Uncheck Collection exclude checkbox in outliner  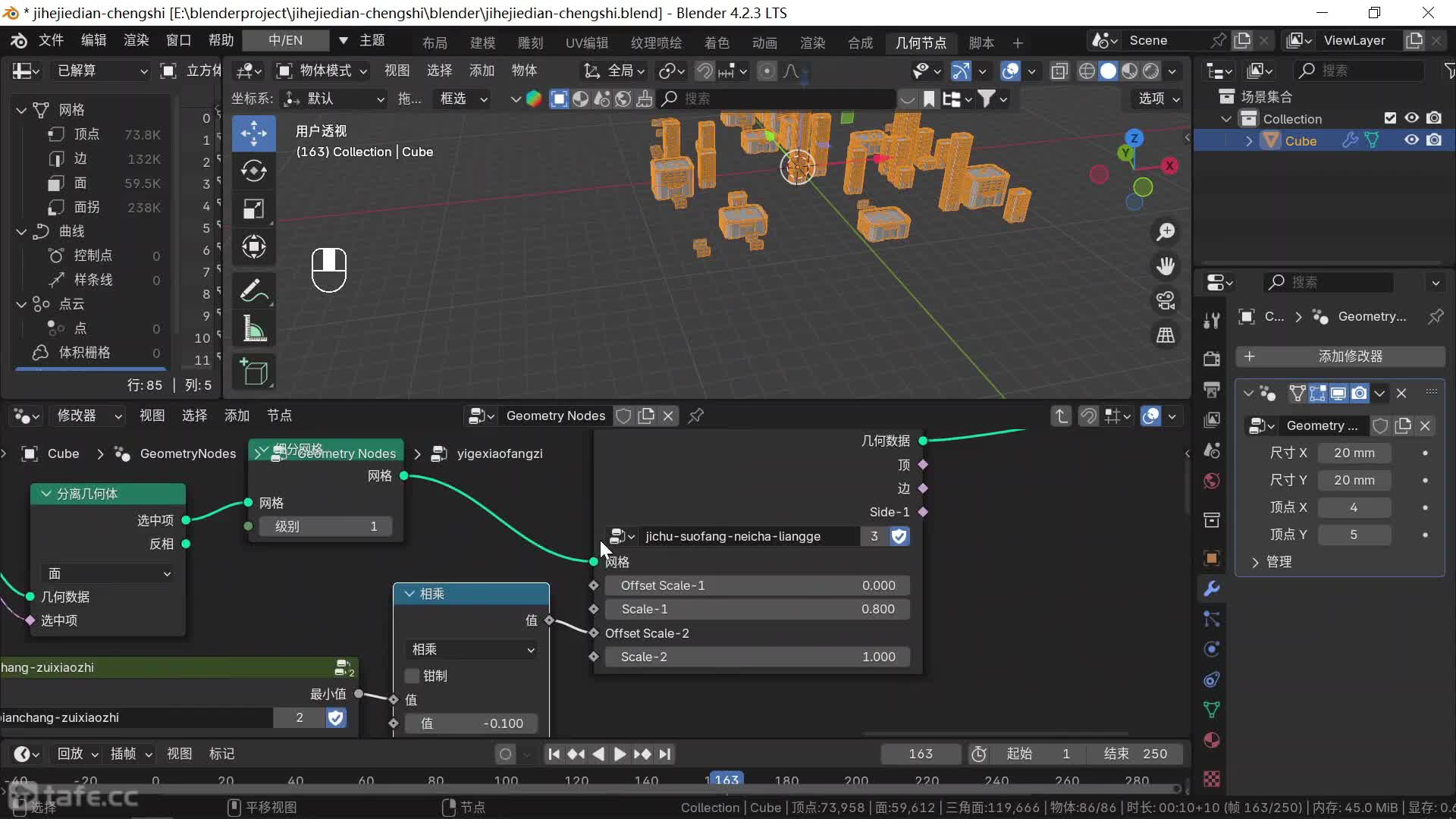[1390, 118]
